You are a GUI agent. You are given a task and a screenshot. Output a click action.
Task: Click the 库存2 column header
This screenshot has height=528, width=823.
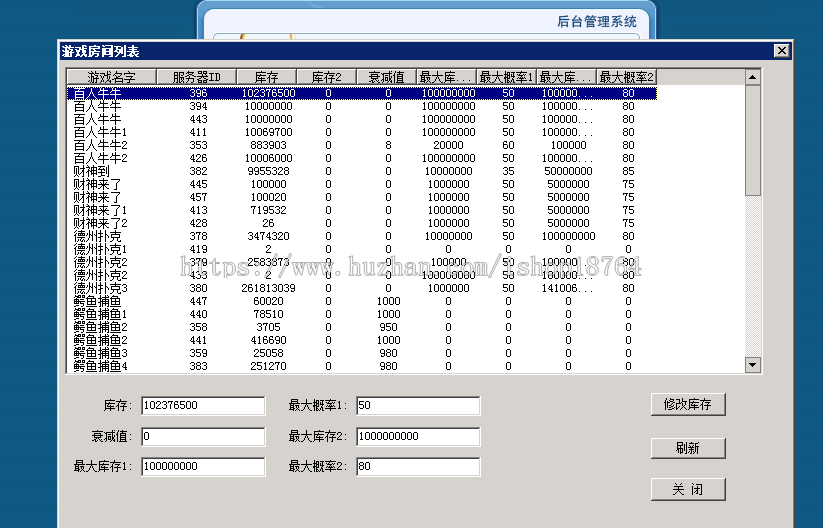[x=326, y=77]
